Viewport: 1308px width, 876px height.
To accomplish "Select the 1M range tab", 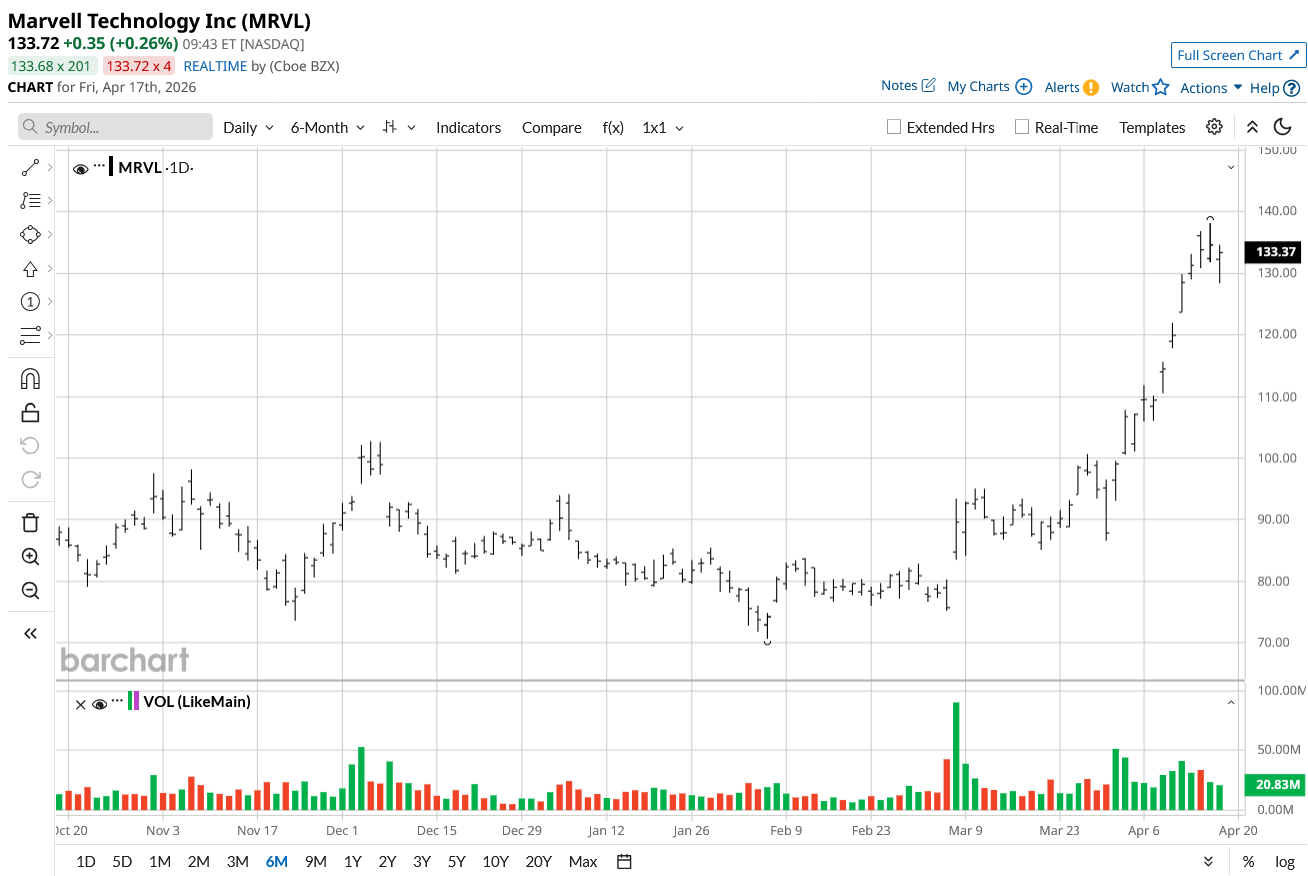I will 159,862.
